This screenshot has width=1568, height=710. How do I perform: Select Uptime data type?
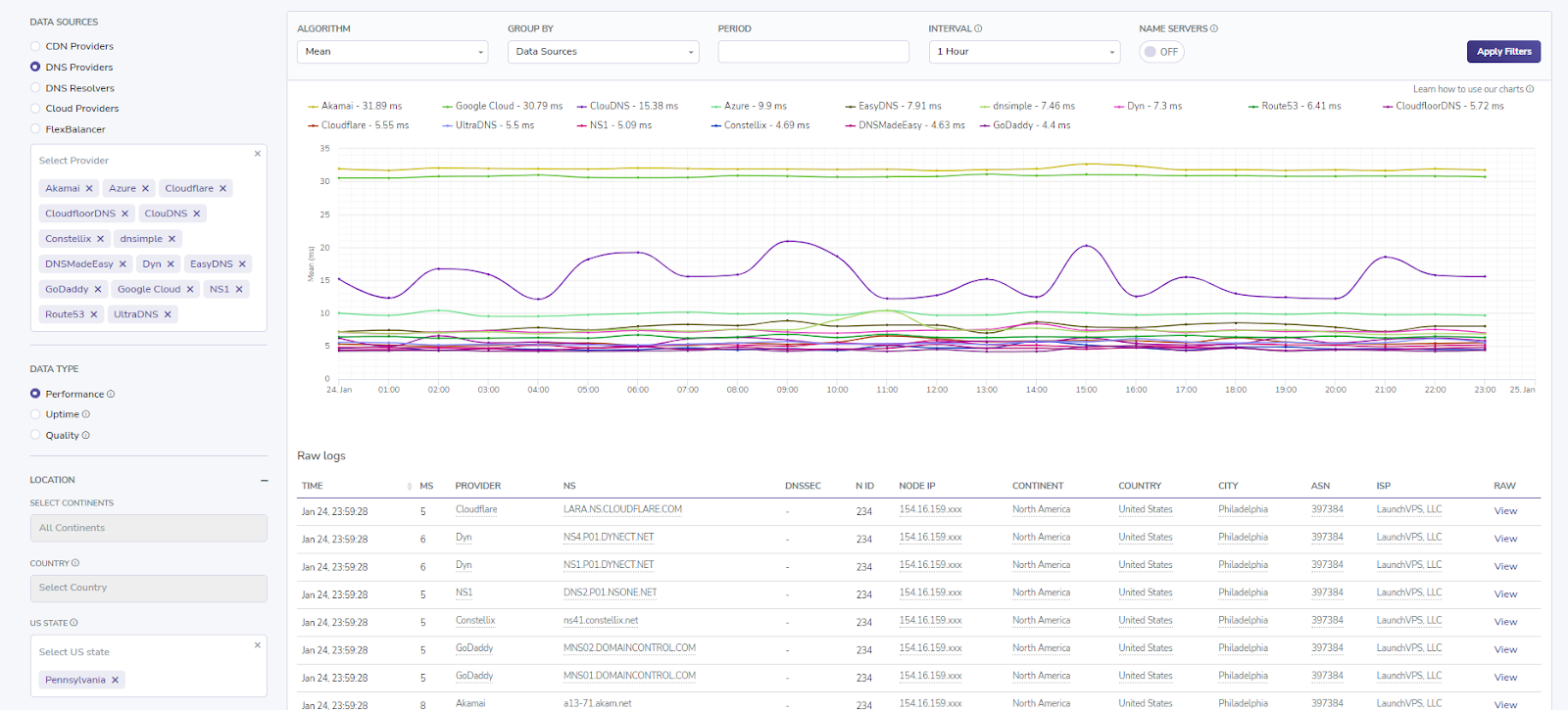point(35,414)
